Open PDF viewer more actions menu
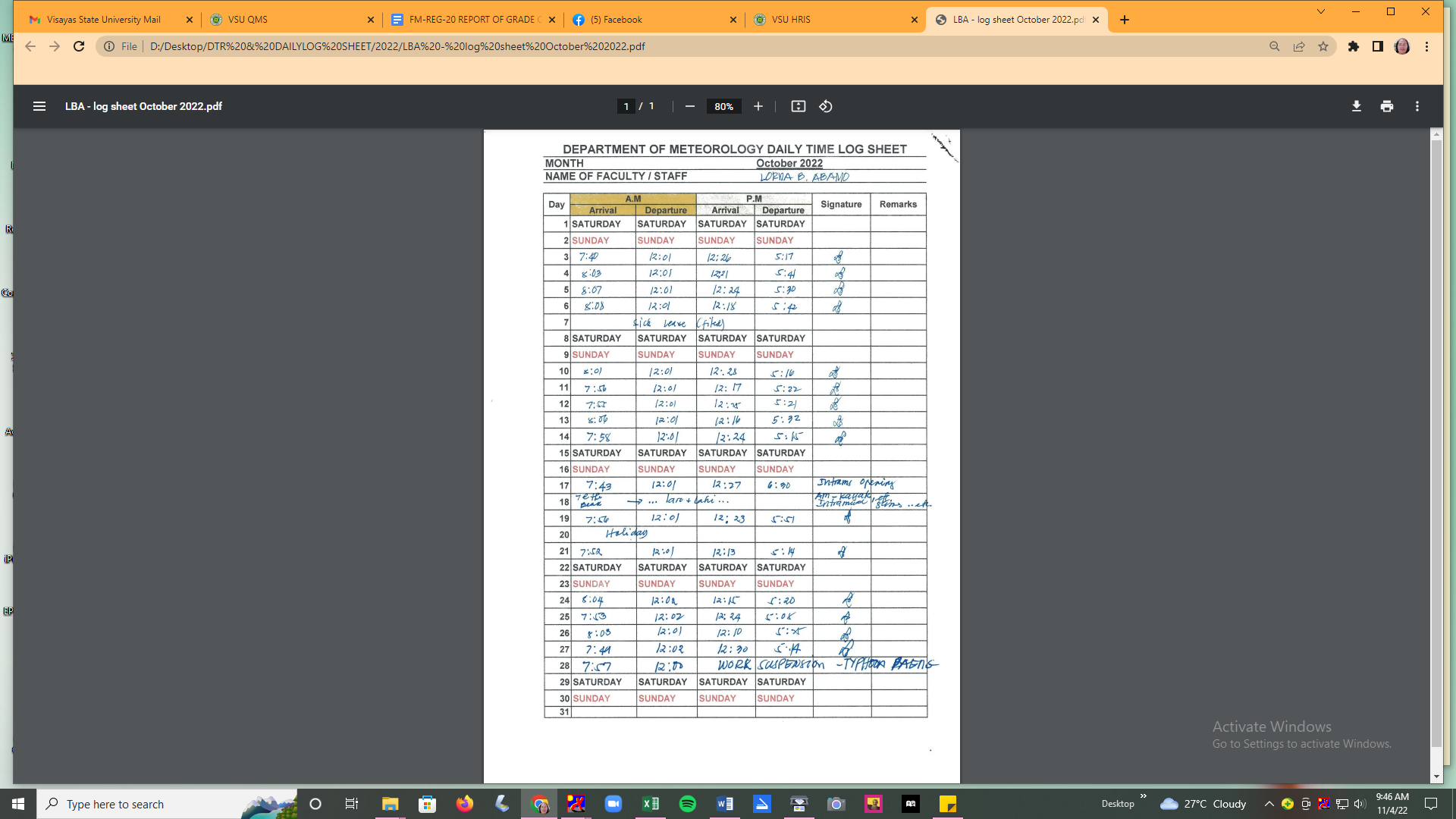The image size is (1456, 819). point(1417,106)
